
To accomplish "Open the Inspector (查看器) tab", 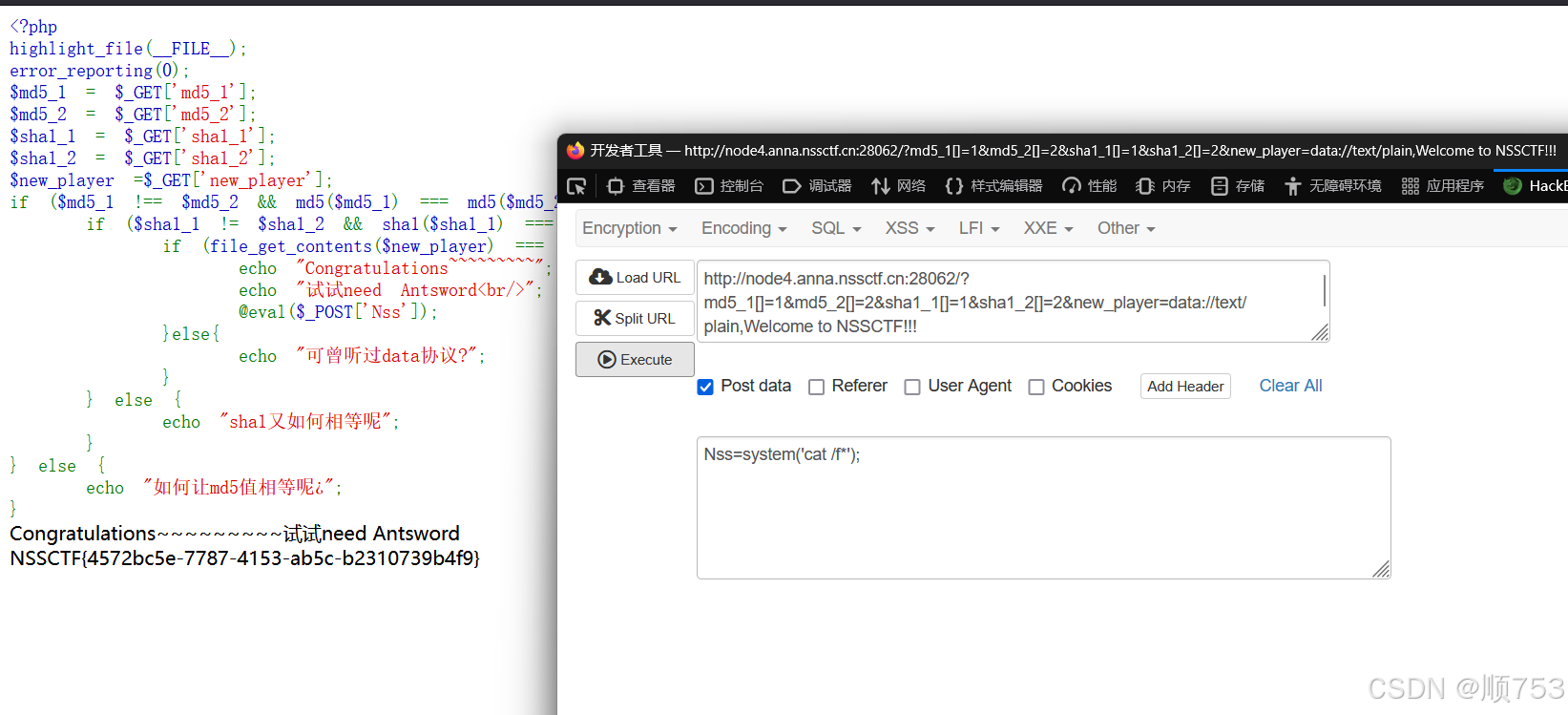I will [641, 186].
